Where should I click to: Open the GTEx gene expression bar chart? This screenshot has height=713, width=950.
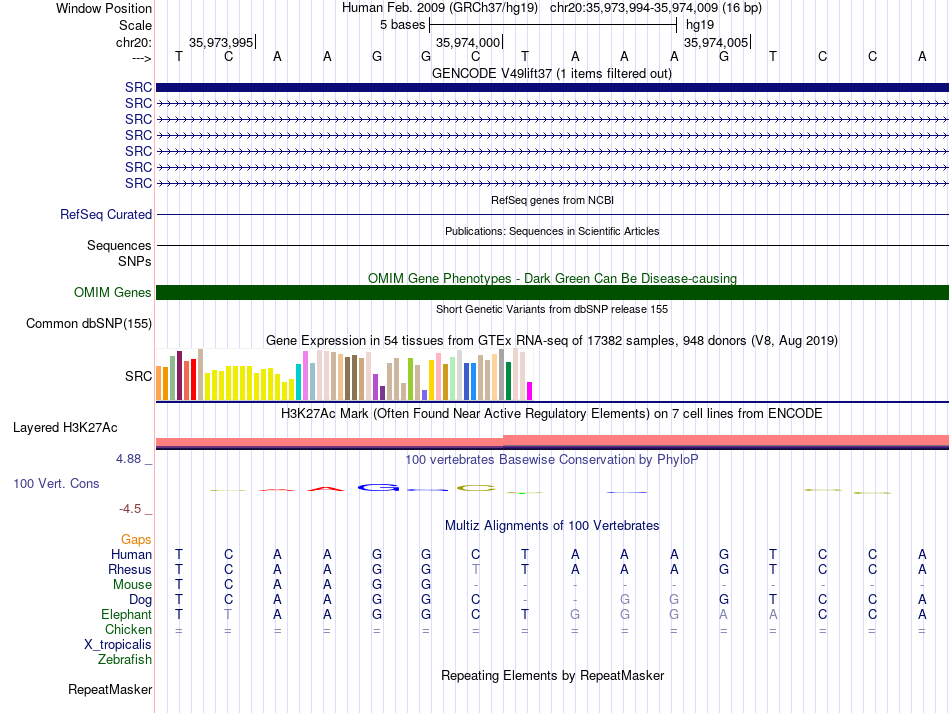coord(344,374)
